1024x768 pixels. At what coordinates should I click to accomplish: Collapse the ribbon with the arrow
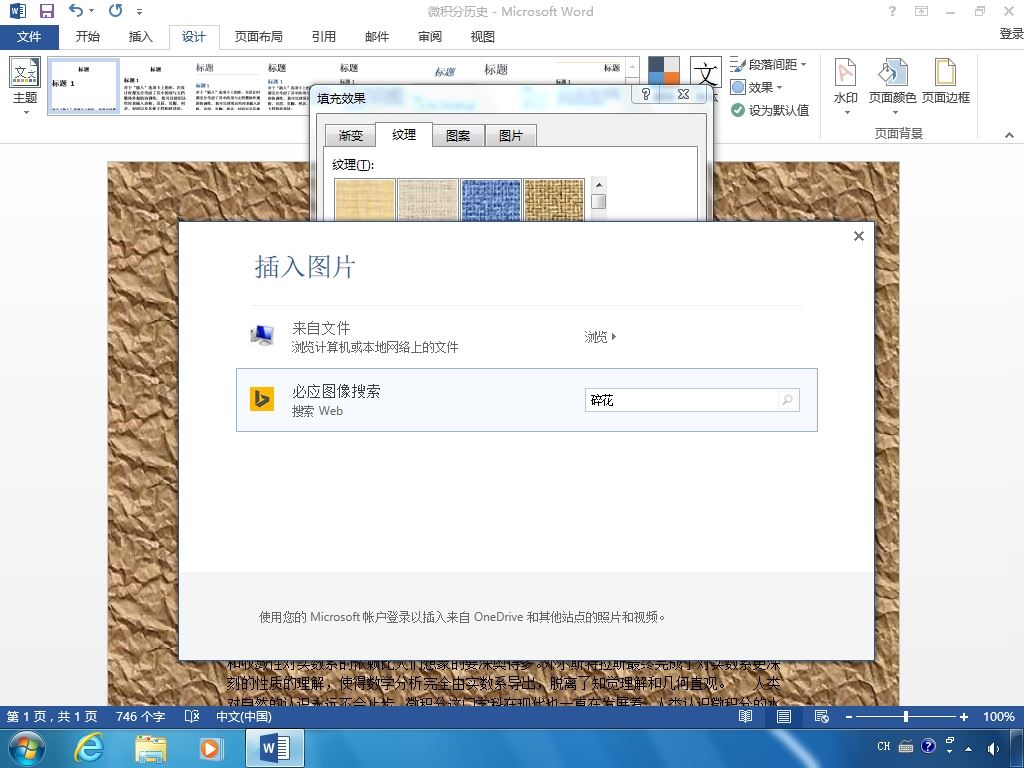1010,135
